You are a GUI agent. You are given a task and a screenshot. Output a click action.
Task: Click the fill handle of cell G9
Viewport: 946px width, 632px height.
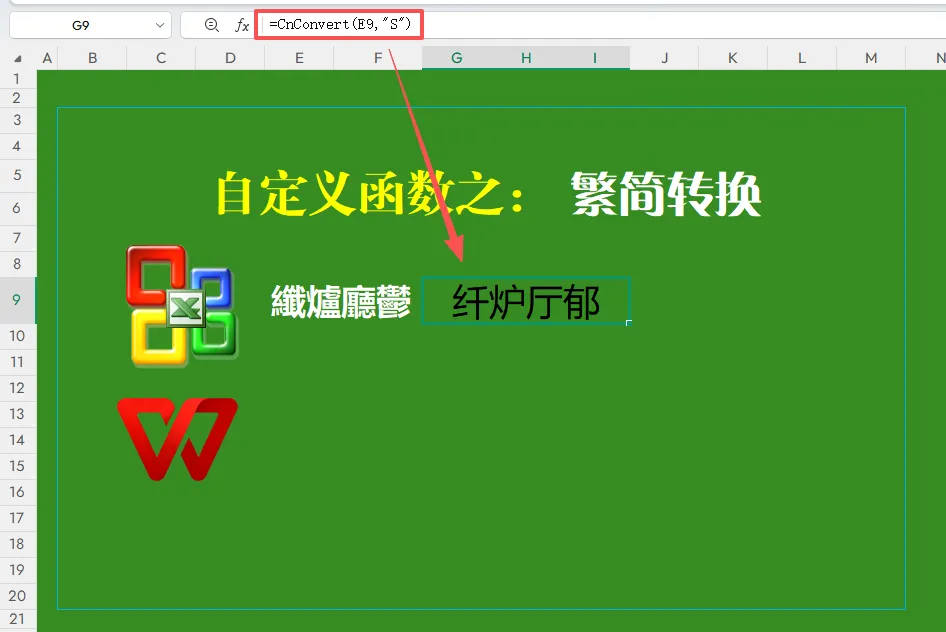tap(629, 323)
